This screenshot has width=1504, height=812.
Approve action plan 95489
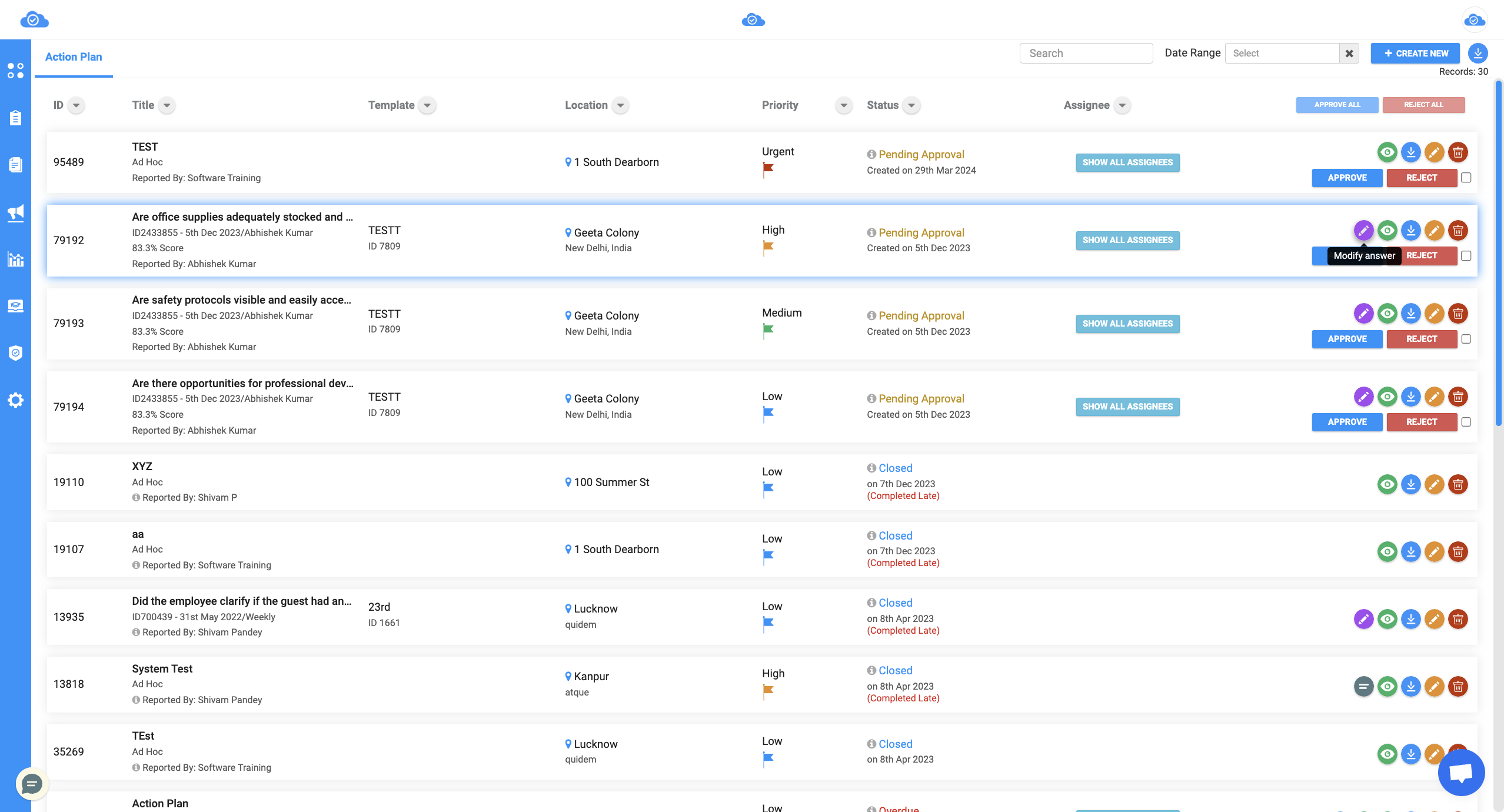[1347, 178]
